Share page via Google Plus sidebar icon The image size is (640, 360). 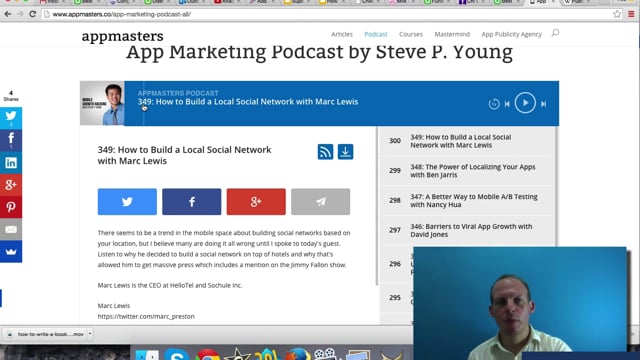coord(11,184)
